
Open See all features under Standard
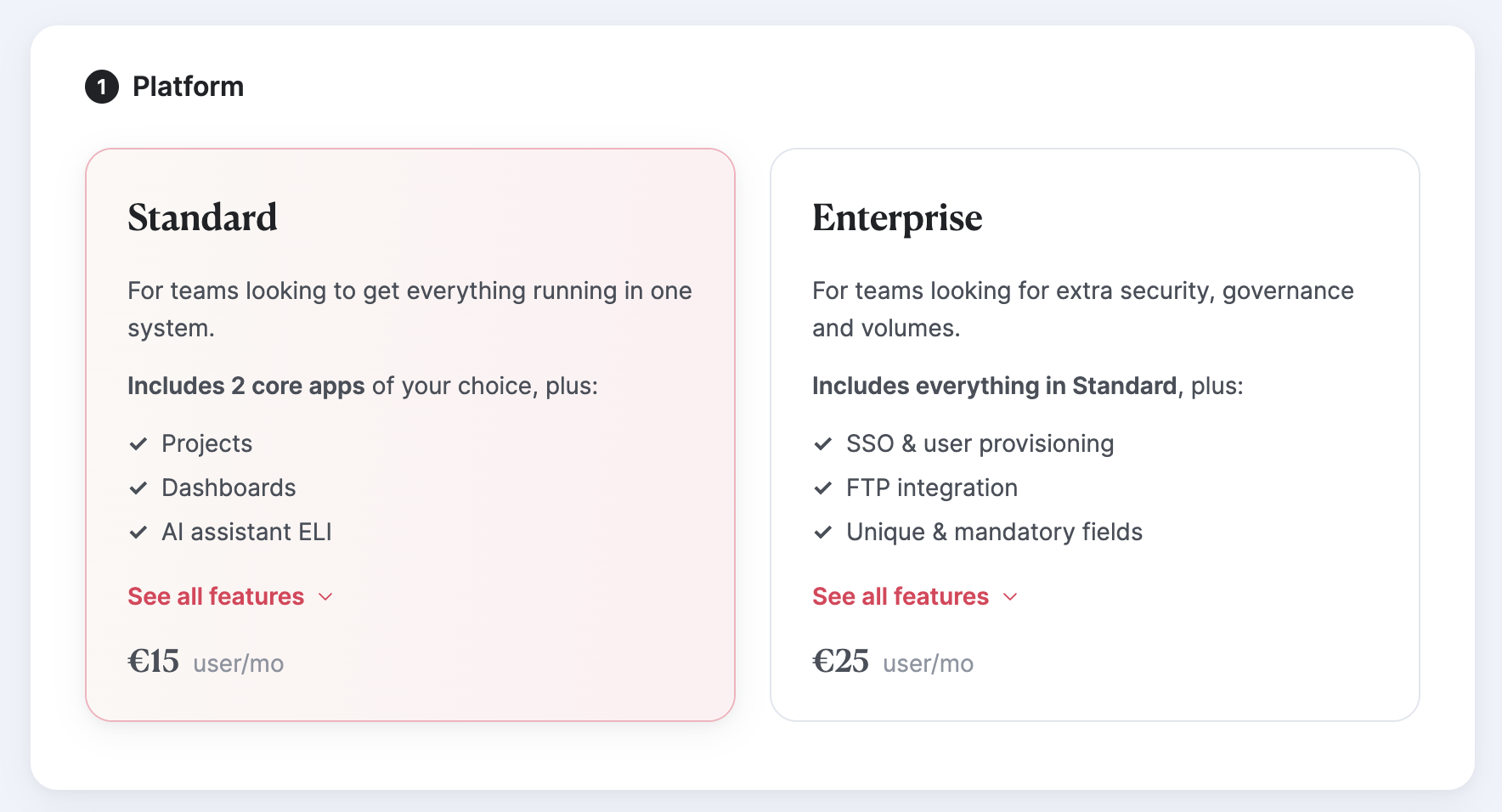[x=216, y=596]
